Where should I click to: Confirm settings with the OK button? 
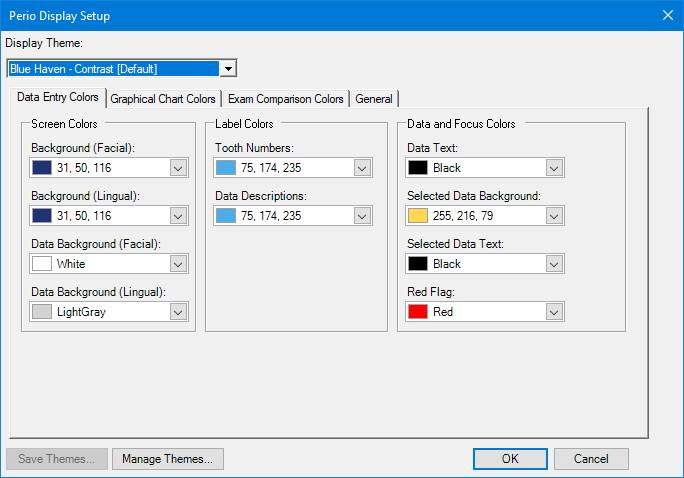tap(510, 459)
